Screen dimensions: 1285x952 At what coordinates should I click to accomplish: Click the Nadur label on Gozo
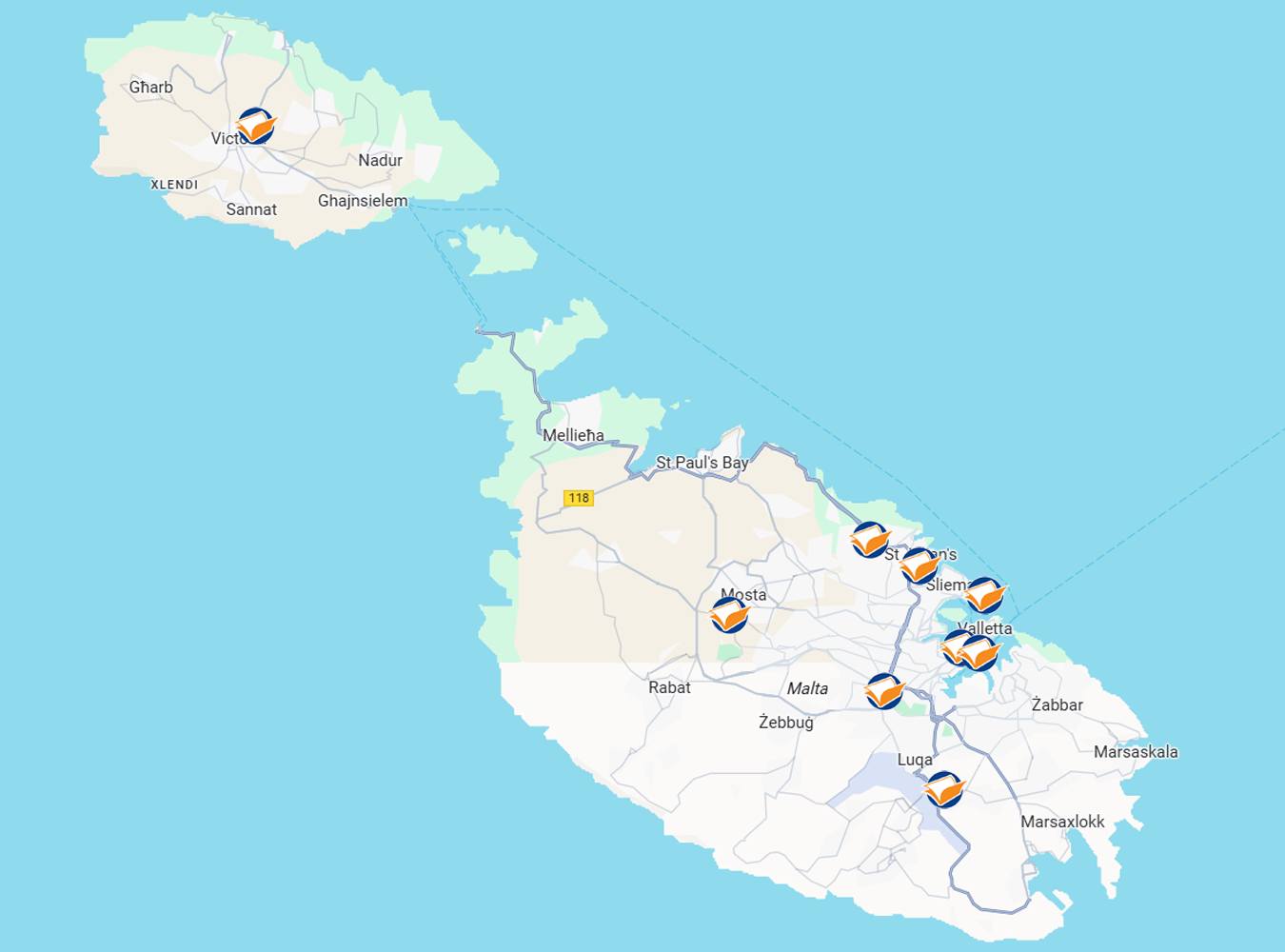(x=380, y=160)
